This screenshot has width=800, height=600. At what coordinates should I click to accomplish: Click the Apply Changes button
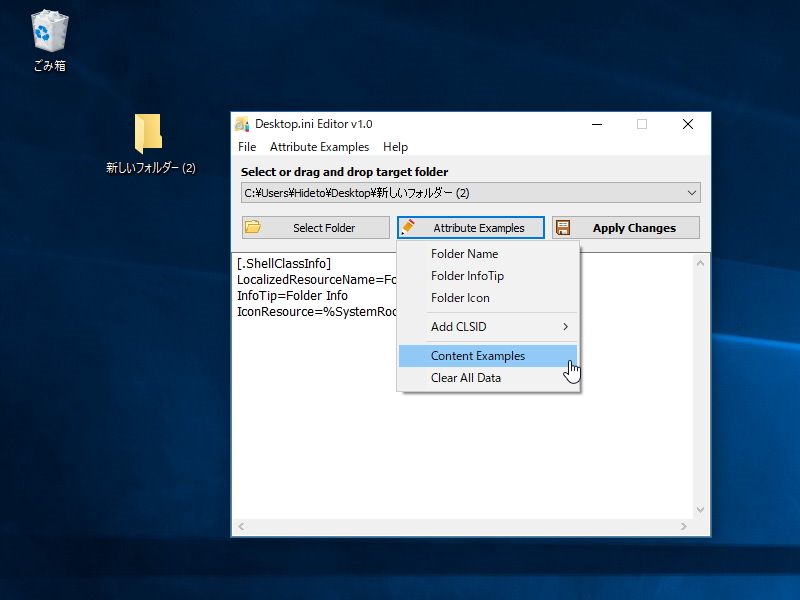coord(626,228)
